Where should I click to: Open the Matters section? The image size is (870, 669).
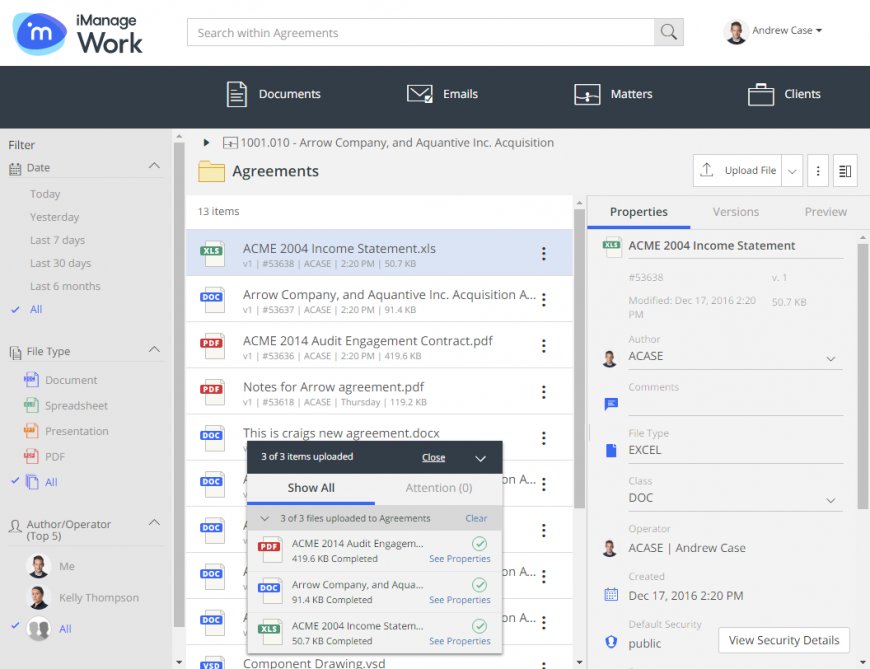pos(613,94)
